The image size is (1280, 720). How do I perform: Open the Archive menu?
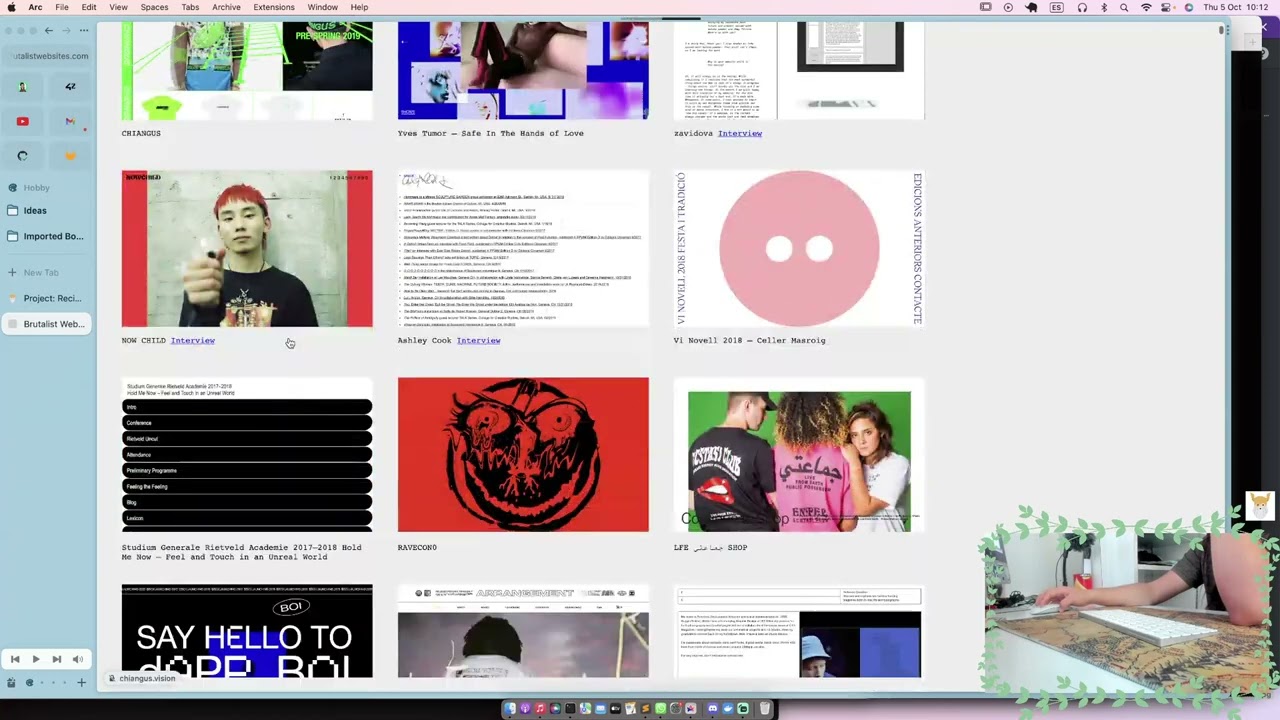(226, 7)
